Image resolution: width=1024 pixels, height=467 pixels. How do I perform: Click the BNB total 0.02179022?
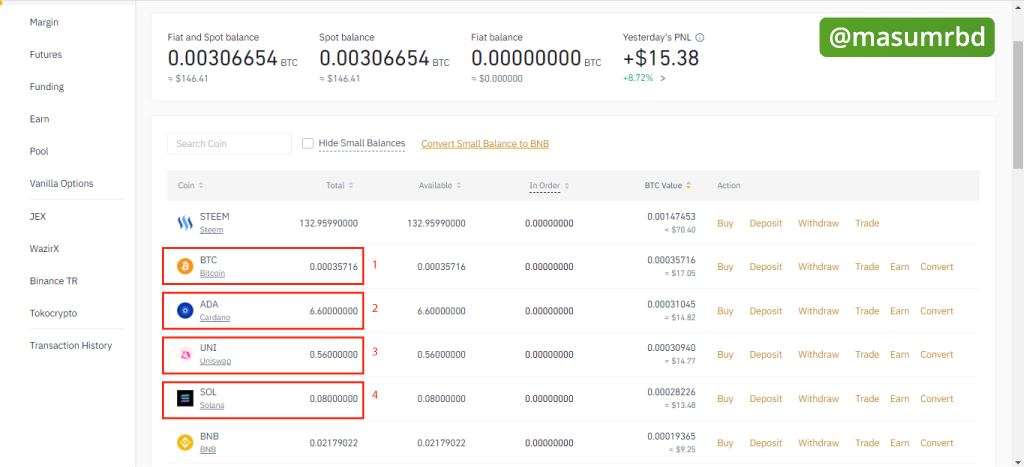coord(334,443)
